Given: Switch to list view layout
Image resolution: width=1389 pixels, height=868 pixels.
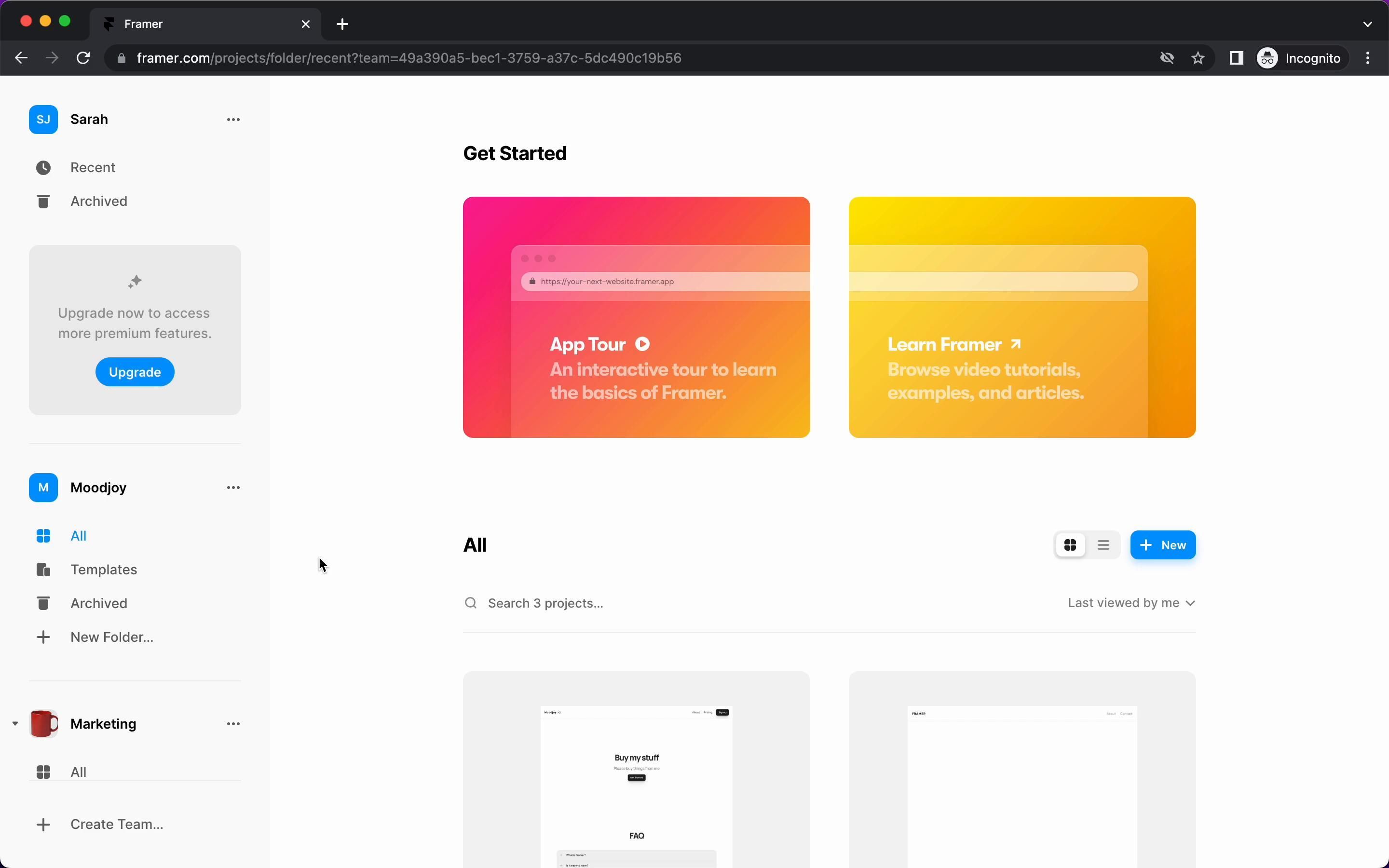Looking at the screenshot, I should coord(1103,545).
